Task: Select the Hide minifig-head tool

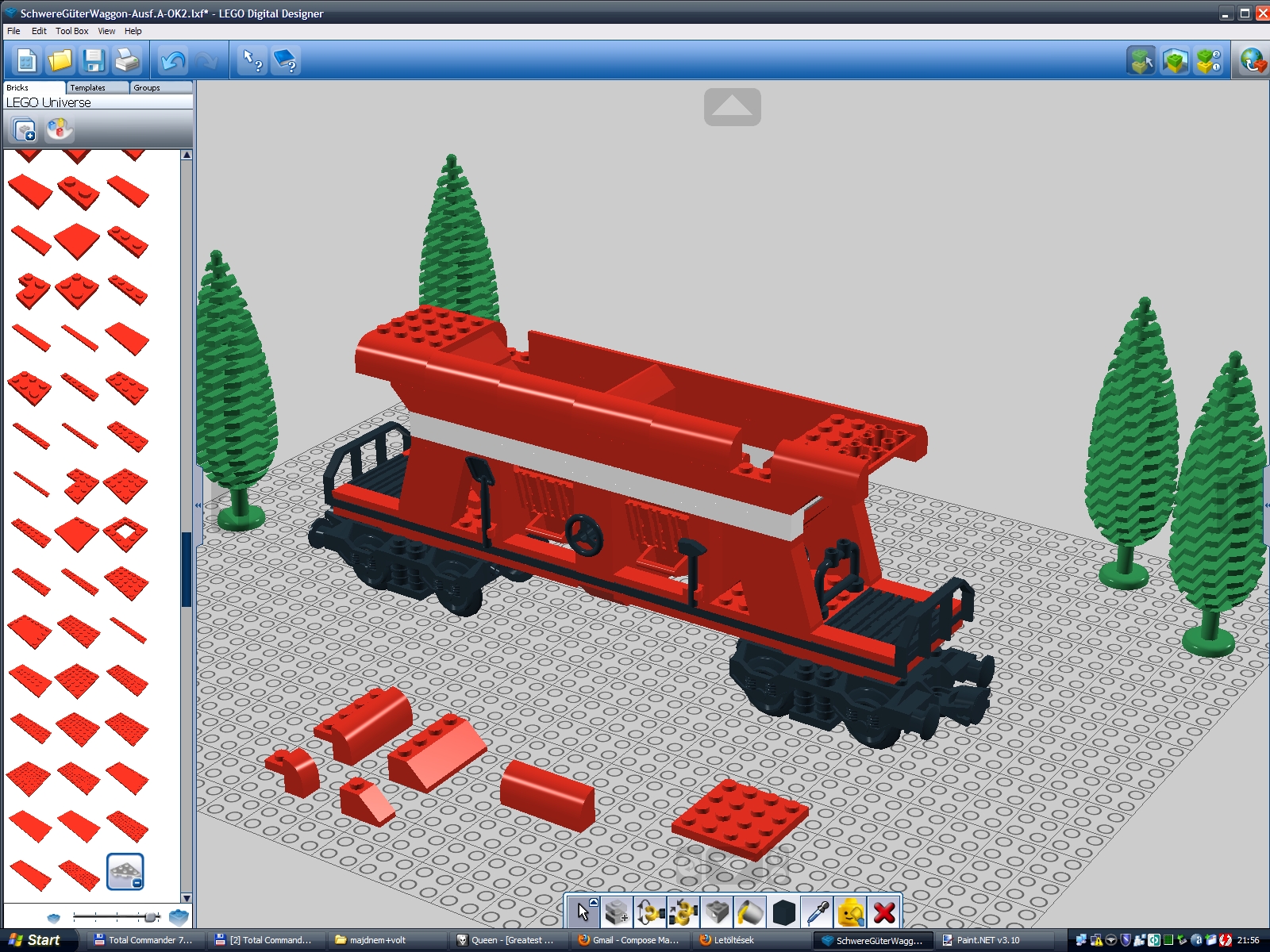Action: pos(850,912)
